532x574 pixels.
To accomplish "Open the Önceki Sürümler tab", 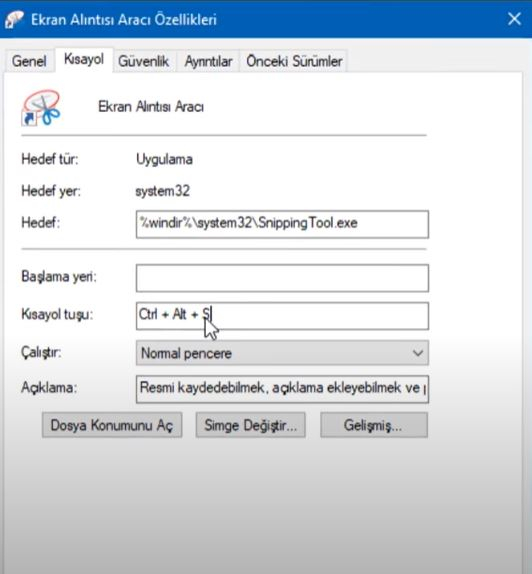I will (x=294, y=61).
